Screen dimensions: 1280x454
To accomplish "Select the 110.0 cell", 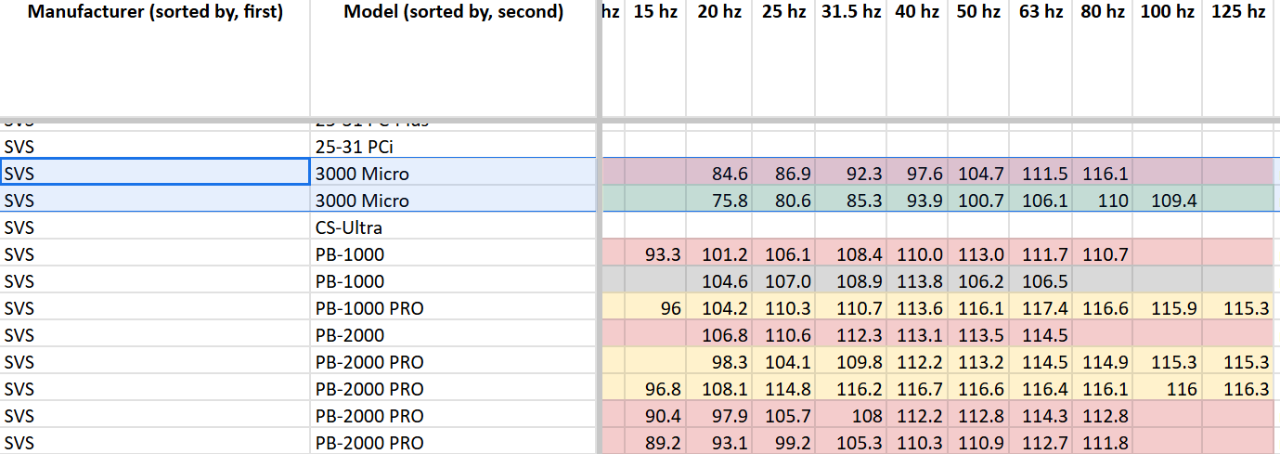I will point(917,254).
